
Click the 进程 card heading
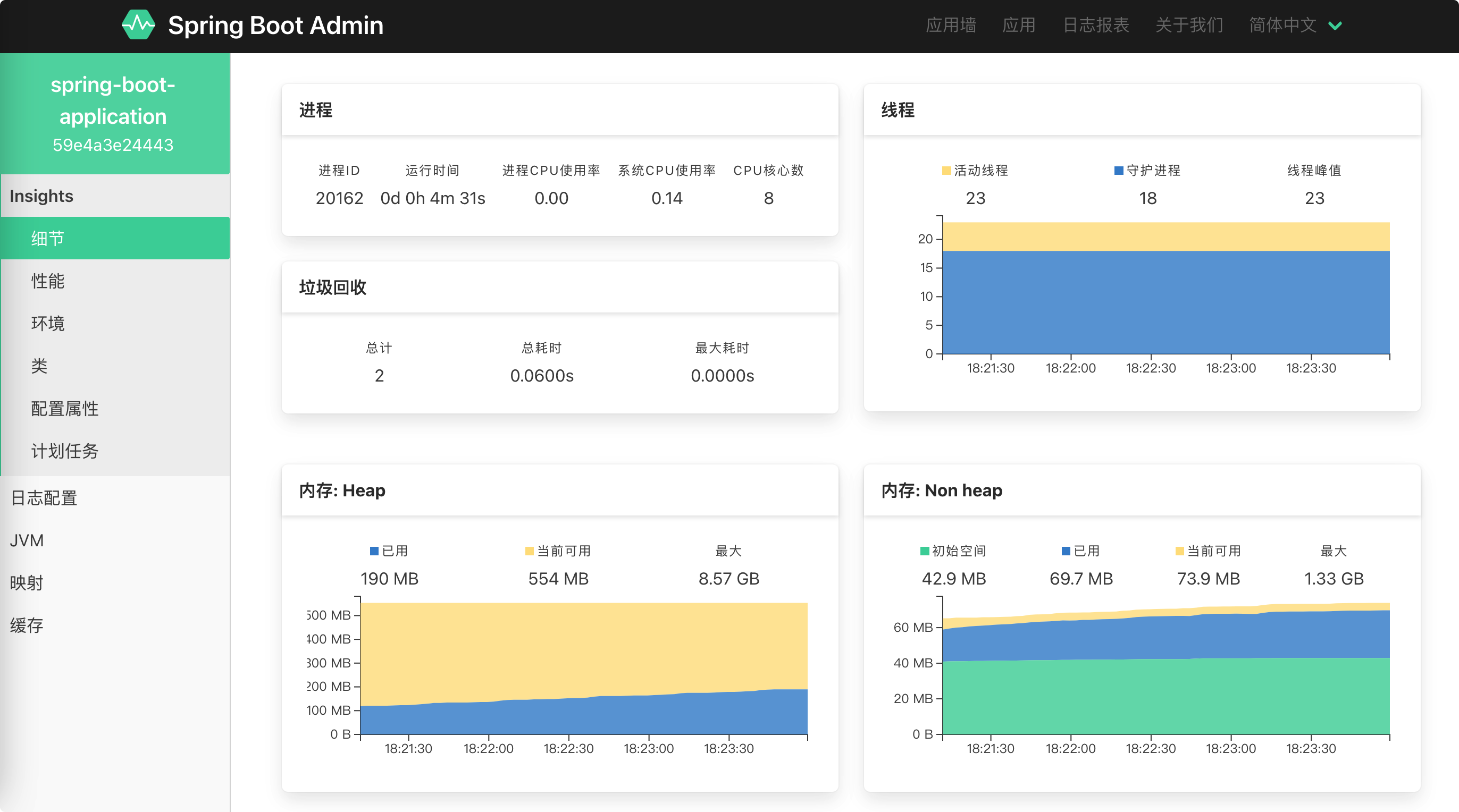(x=316, y=110)
